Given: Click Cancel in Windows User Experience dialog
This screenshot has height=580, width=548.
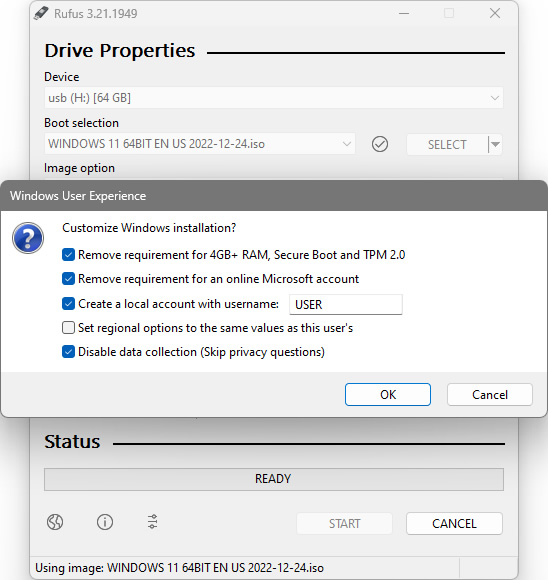Looking at the screenshot, I should (490, 395).
